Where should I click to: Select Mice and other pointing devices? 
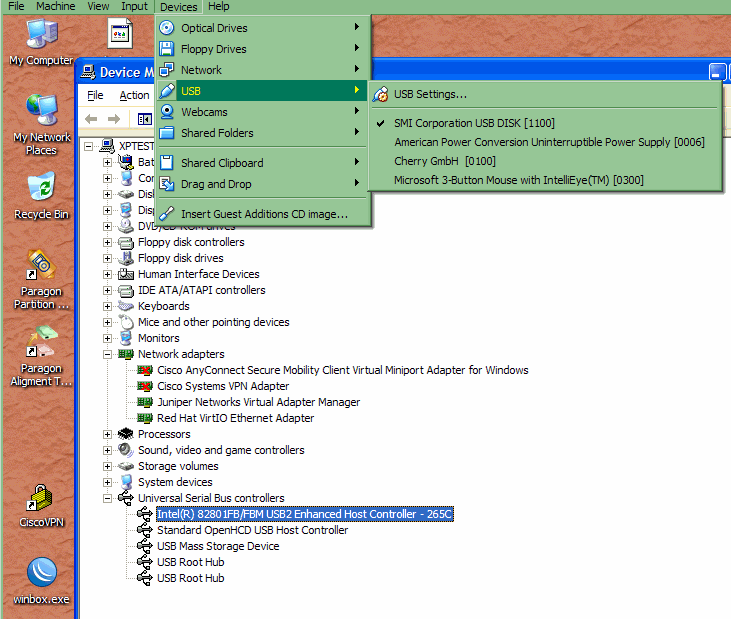tap(214, 323)
